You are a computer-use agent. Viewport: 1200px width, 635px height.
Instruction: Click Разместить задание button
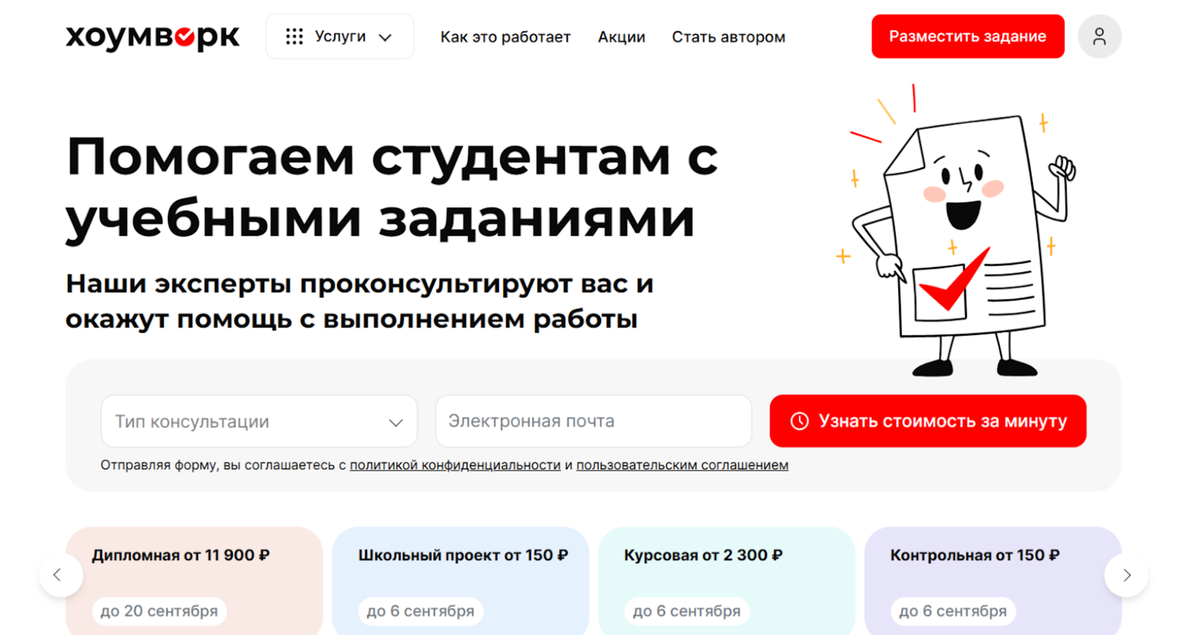click(967, 37)
